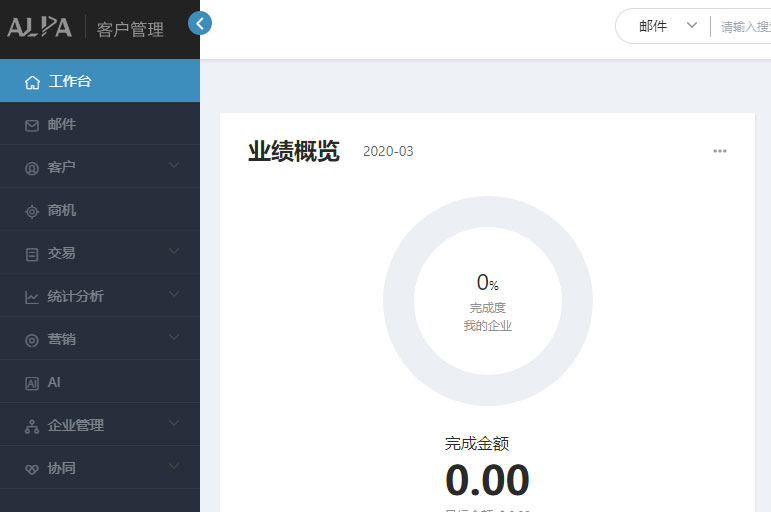Screen dimensions: 771x512
Task: Click the target icon beside 商机
Action: click(x=32, y=211)
